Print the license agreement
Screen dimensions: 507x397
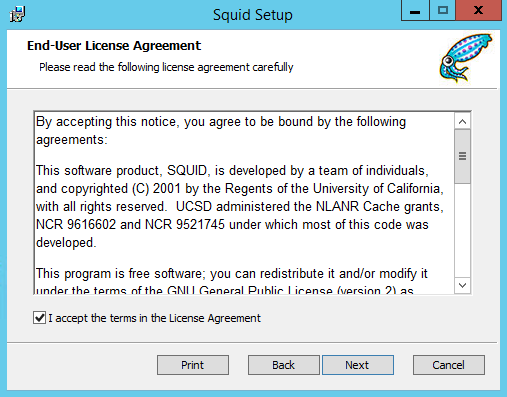point(193,365)
